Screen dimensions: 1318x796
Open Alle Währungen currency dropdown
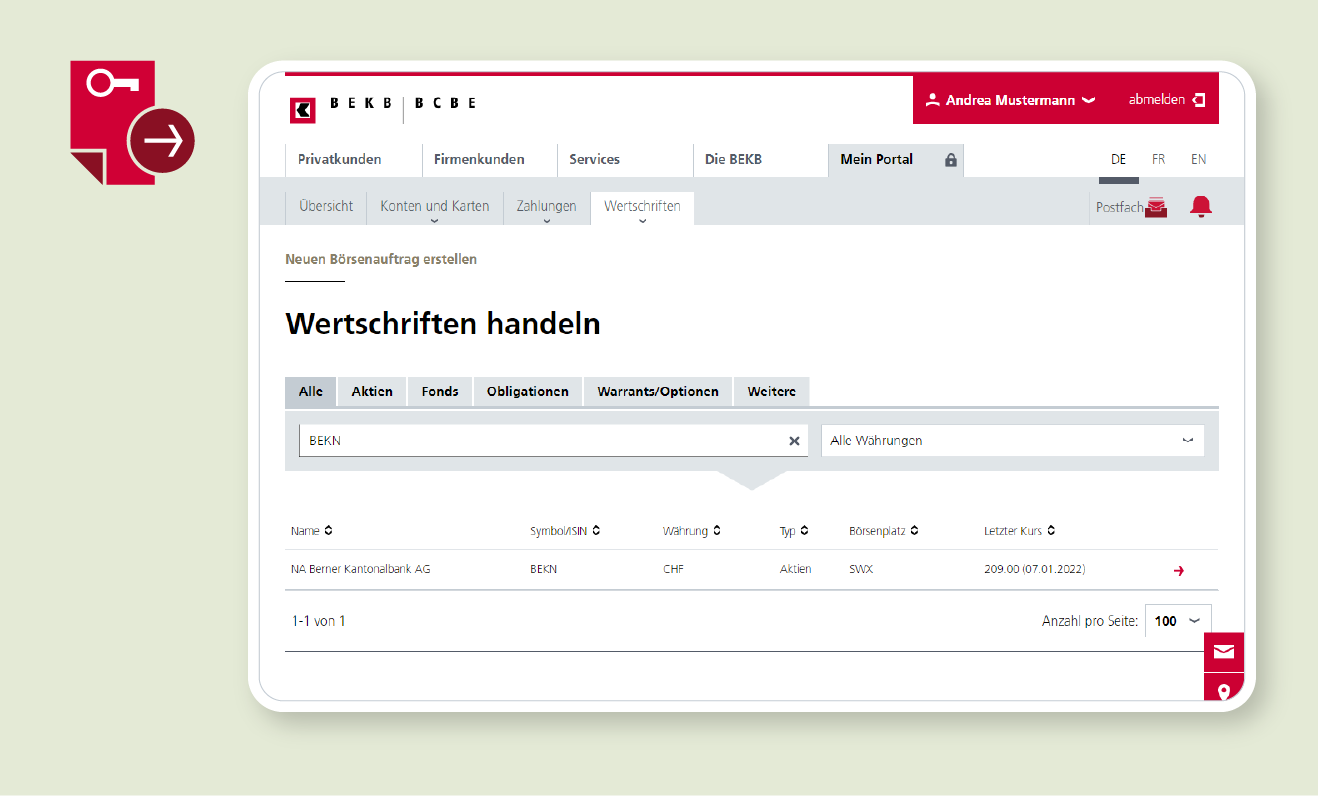pos(1012,441)
